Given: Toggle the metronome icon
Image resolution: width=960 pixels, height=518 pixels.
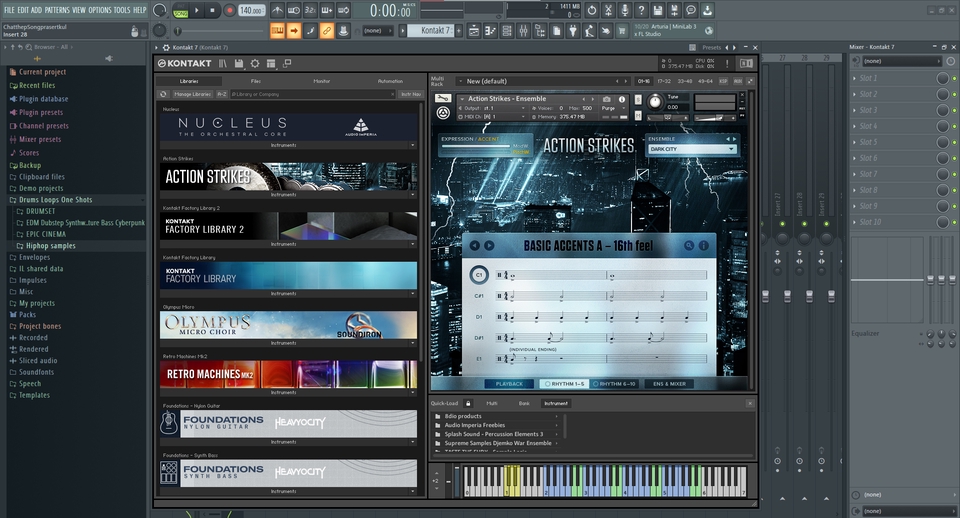Looking at the screenshot, I should click(277, 10).
